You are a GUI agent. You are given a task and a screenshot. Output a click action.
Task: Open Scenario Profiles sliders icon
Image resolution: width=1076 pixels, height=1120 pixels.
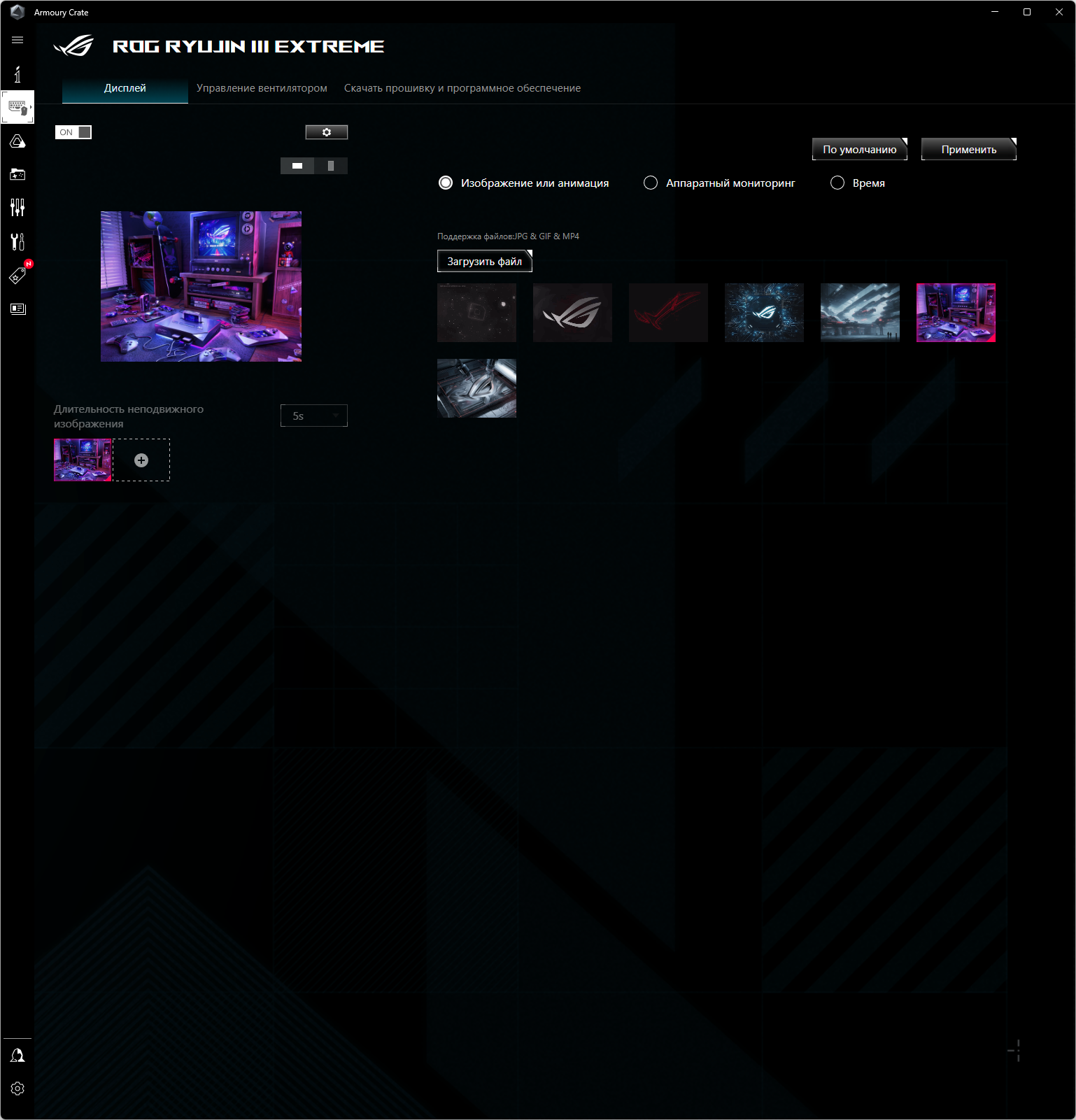[17, 207]
